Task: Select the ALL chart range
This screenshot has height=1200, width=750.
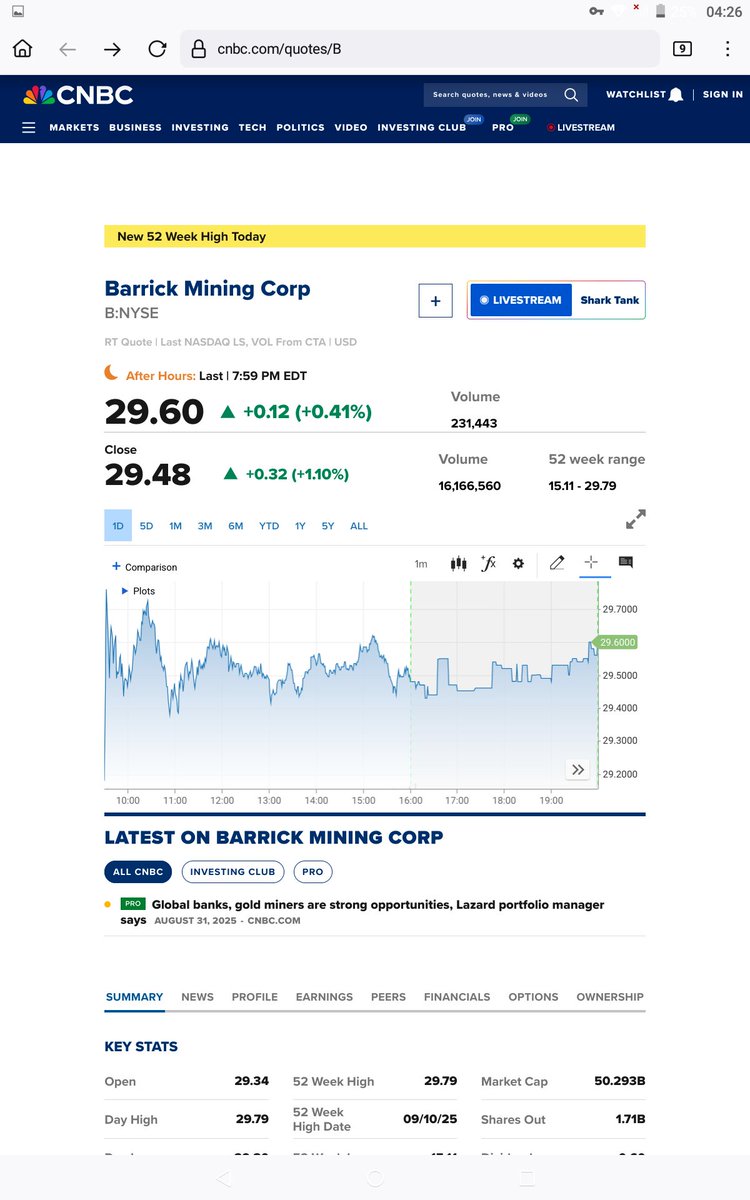Action: pyautogui.click(x=359, y=526)
